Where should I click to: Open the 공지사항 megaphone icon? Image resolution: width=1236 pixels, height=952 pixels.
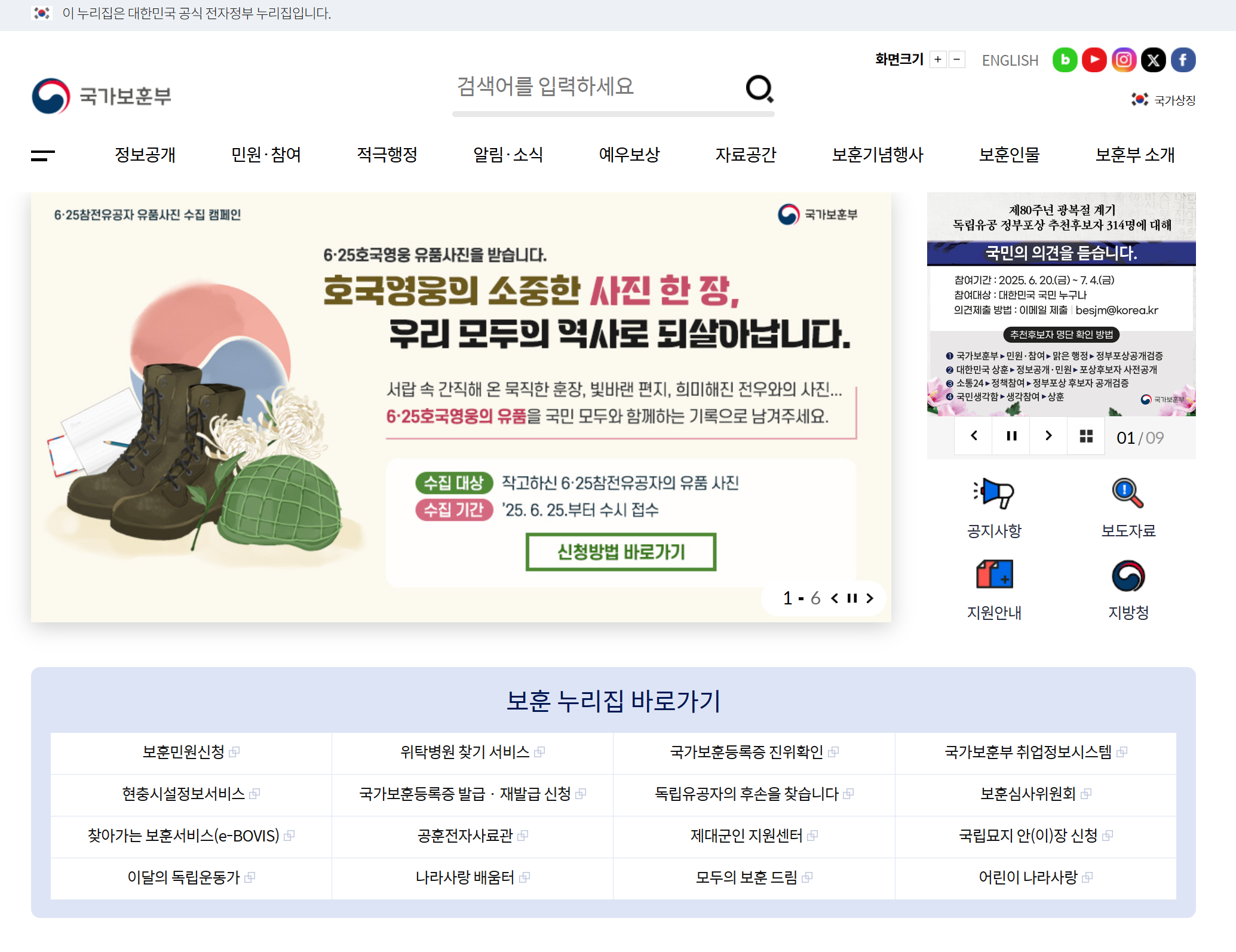click(994, 495)
